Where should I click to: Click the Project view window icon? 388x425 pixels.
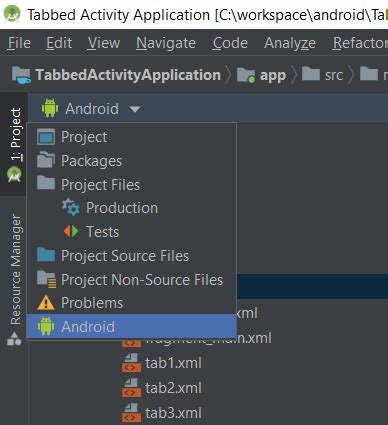46,137
